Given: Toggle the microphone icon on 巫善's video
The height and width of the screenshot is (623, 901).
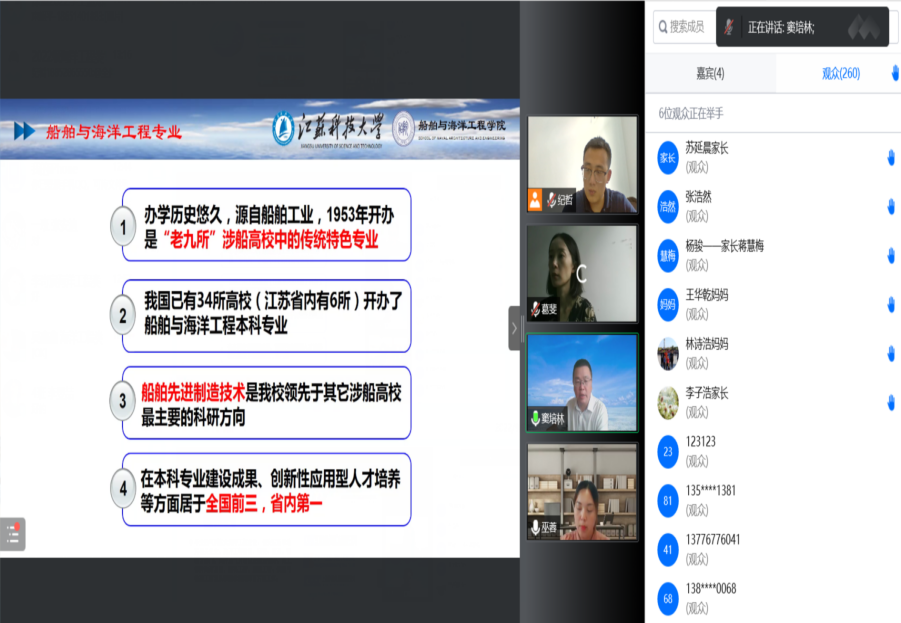Looking at the screenshot, I should 536,527.
